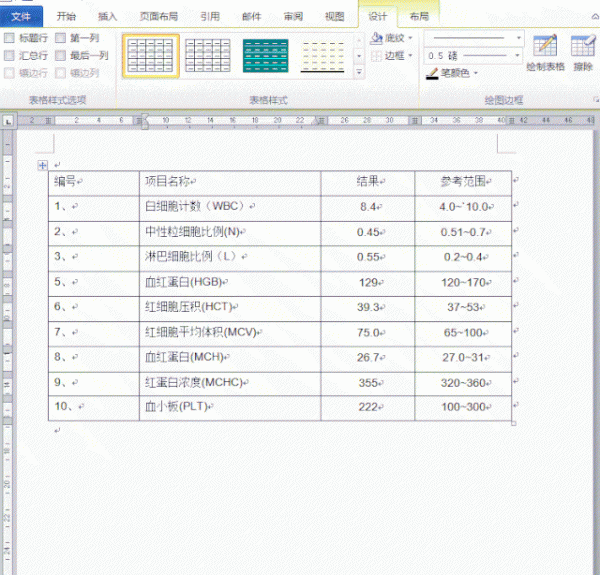Open the View (视图) tab
The height and width of the screenshot is (575, 600).
click(334, 16)
